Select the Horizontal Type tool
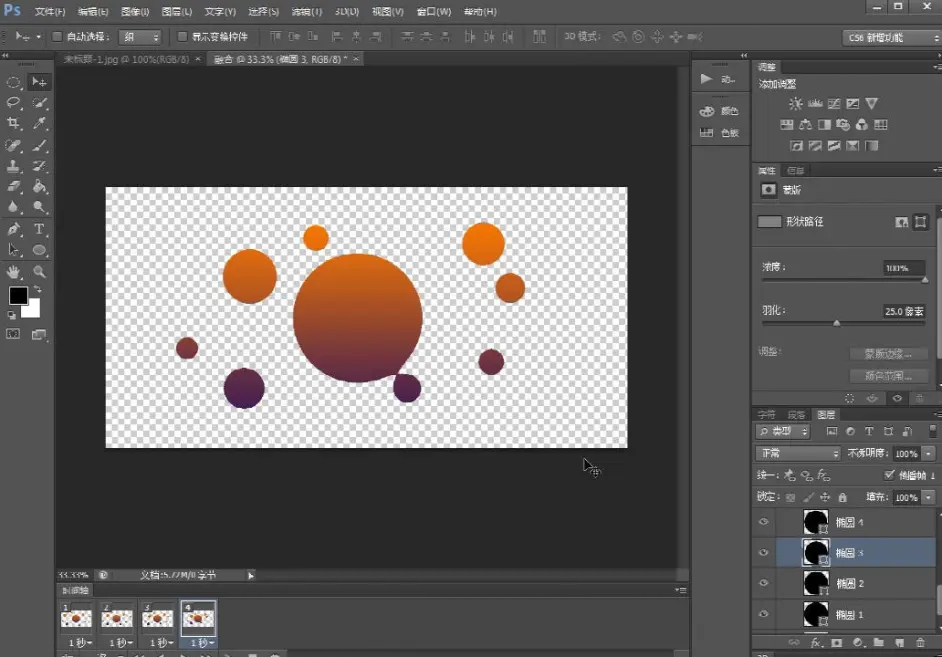Image resolution: width=942 pixels, height=657 pixels. pyautogui.click(x=40, y=229)
